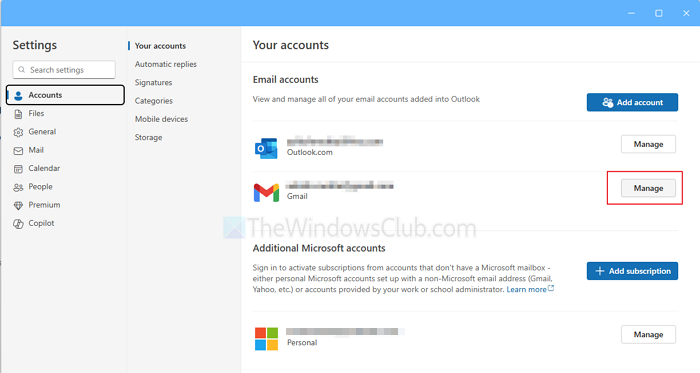Click the Outlook.com label text
This screenshot has height=373, width=700.
(x=309, y=152)
